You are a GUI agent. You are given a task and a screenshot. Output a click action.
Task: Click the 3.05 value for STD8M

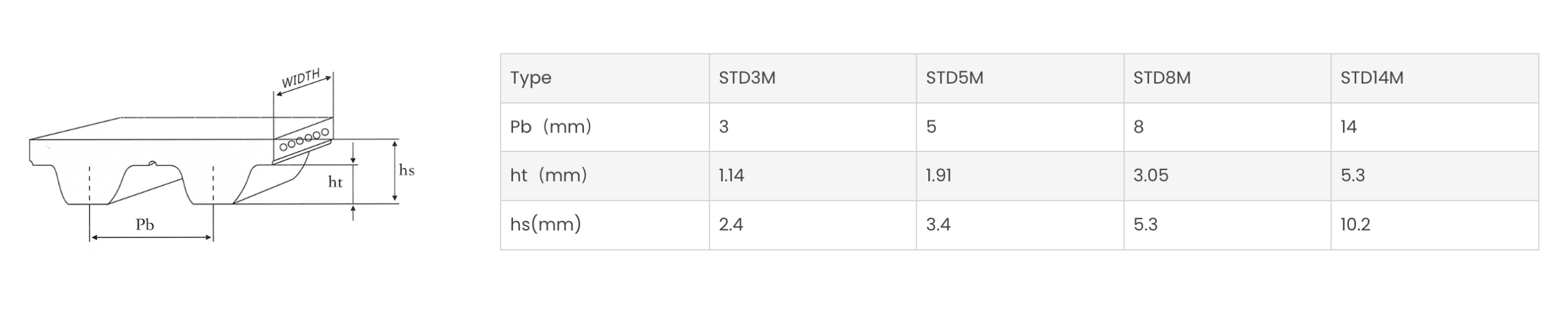(1151, 175)
